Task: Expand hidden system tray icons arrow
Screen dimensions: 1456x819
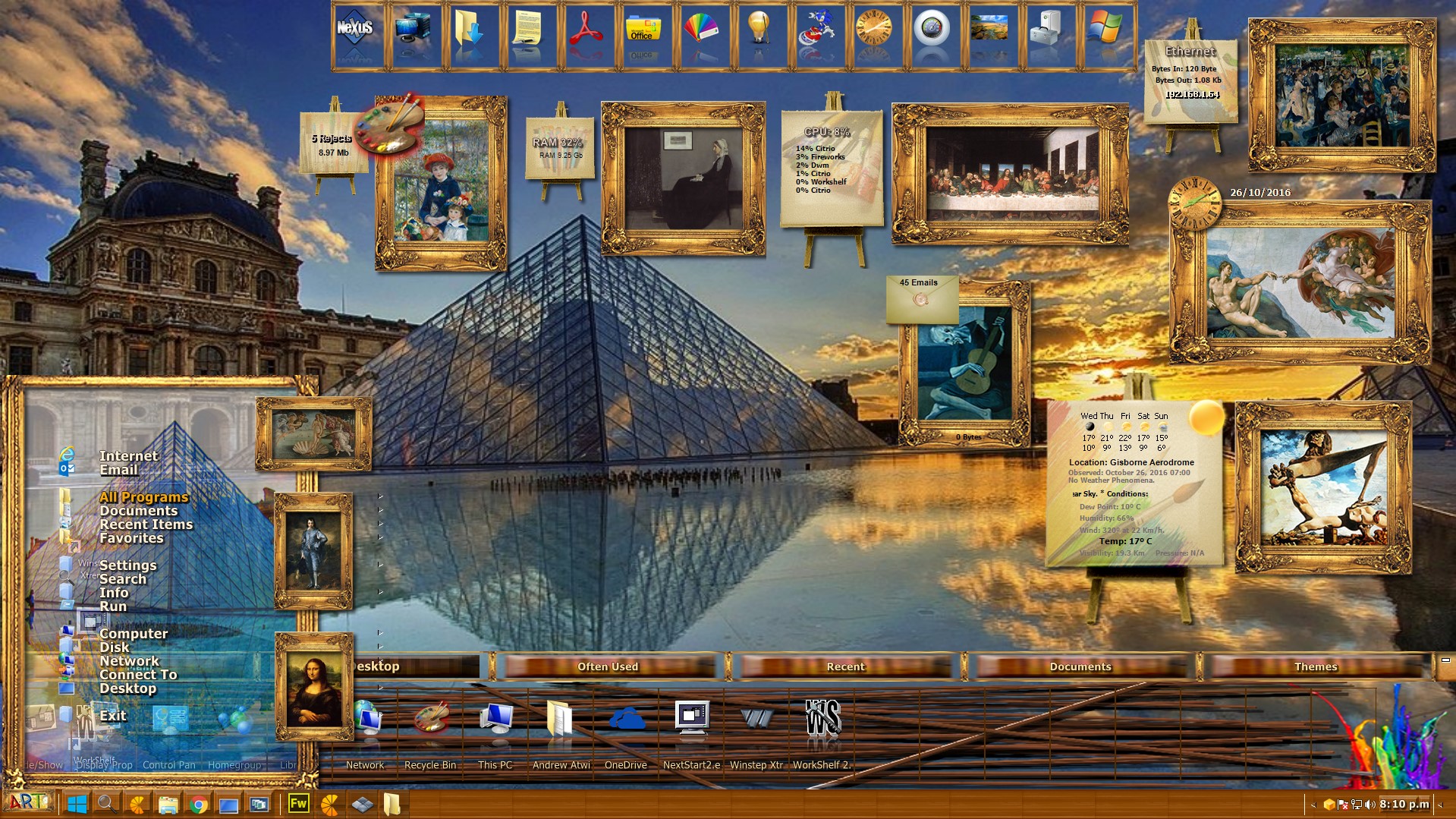Action: (1313, 805)
